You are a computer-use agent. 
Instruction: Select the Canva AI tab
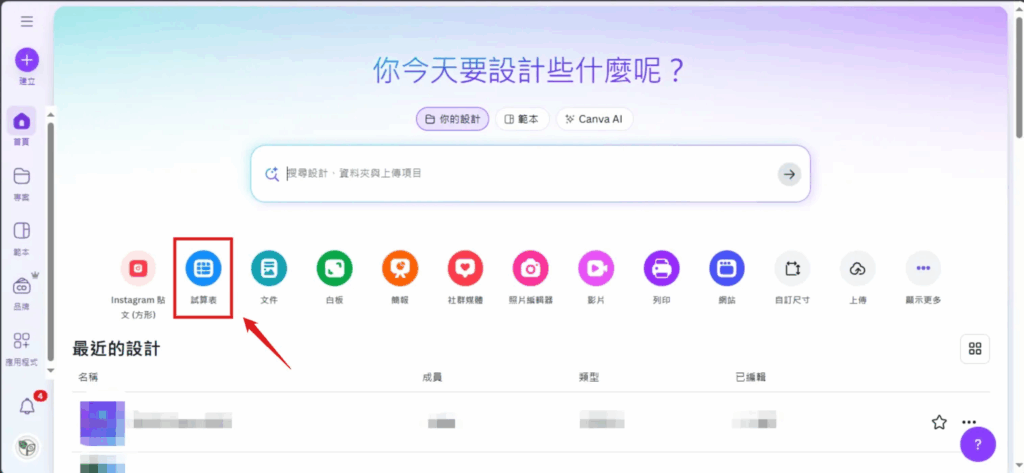[594, 120]
